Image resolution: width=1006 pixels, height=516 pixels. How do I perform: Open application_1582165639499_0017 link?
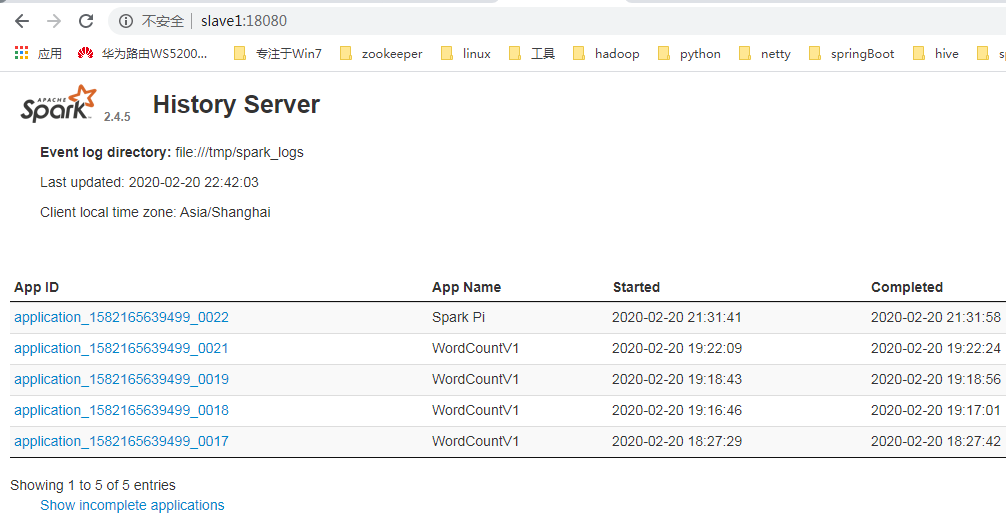click(121, 441)
